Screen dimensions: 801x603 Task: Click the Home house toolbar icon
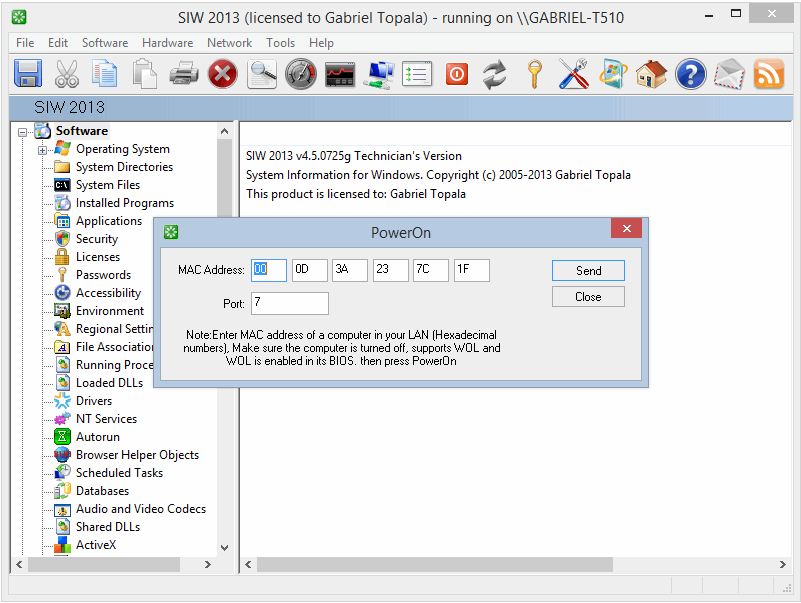click(x=651, y=74)
